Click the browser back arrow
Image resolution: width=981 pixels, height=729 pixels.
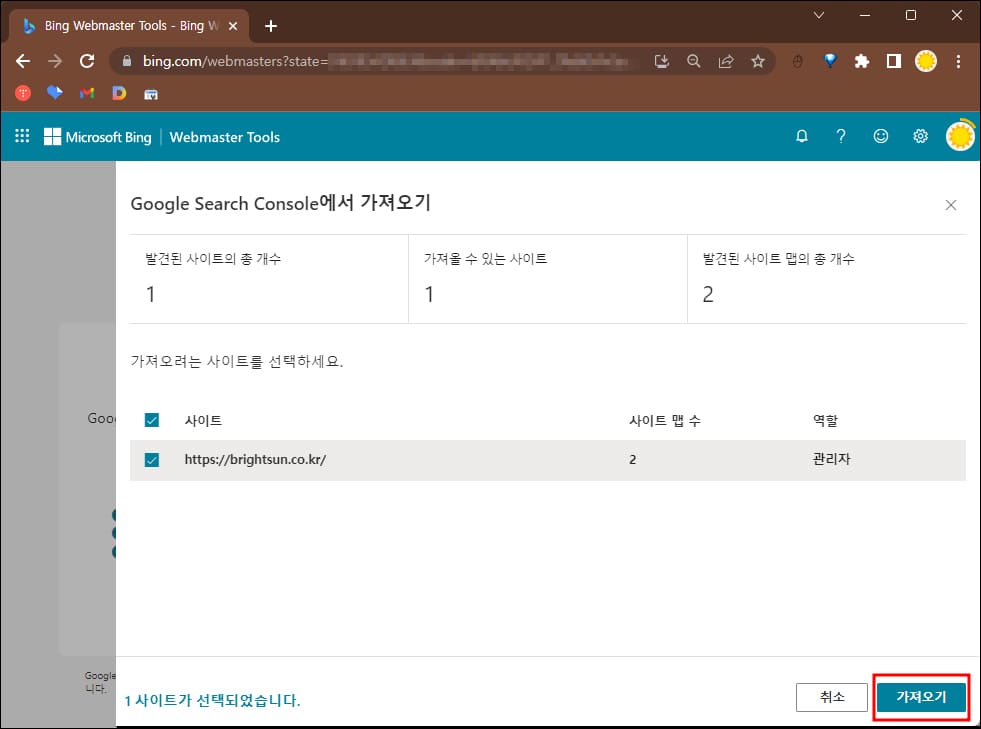(x=23, y=61)
